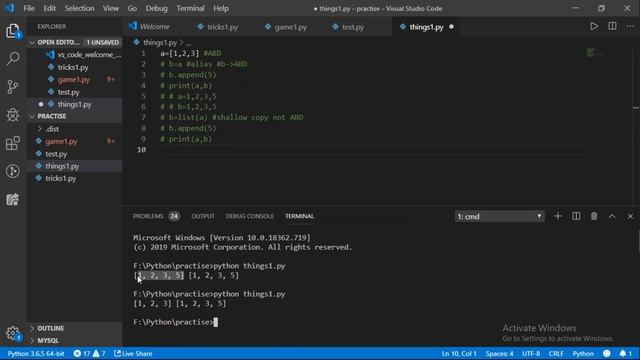Change encoding via UTF-8

[531, 353]
